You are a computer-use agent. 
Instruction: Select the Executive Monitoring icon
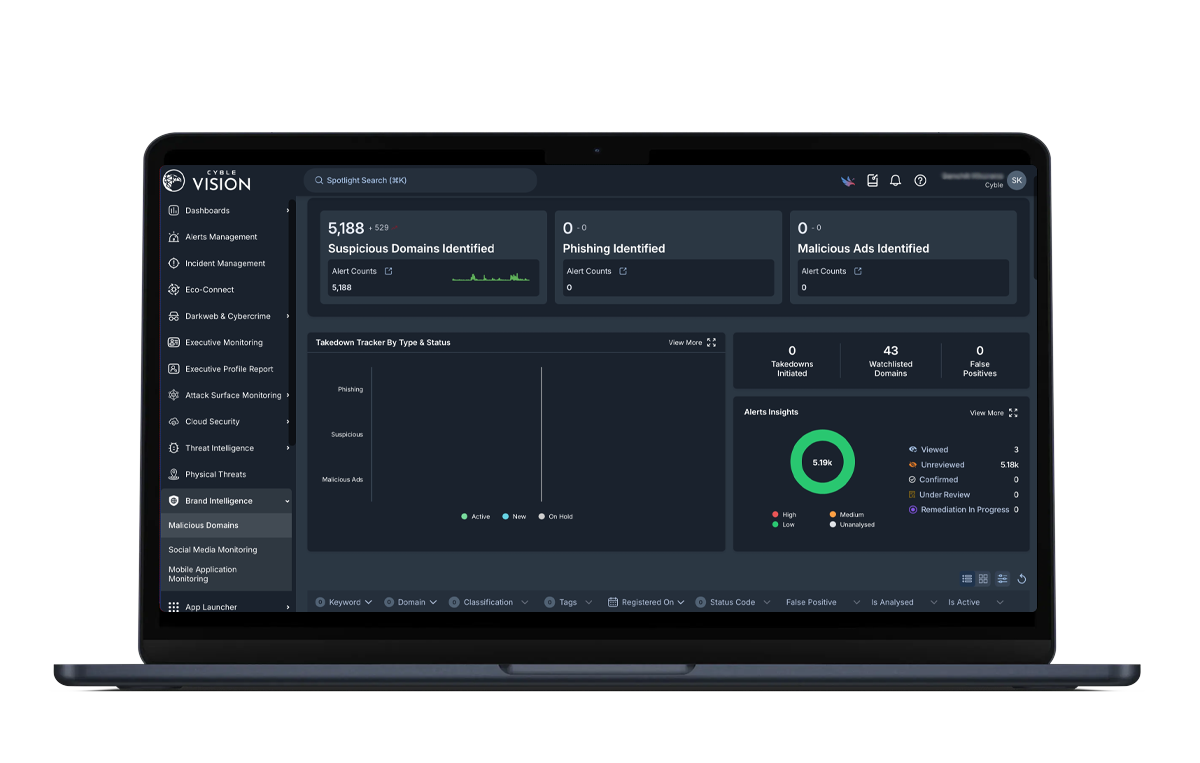[x=173, y=343]
